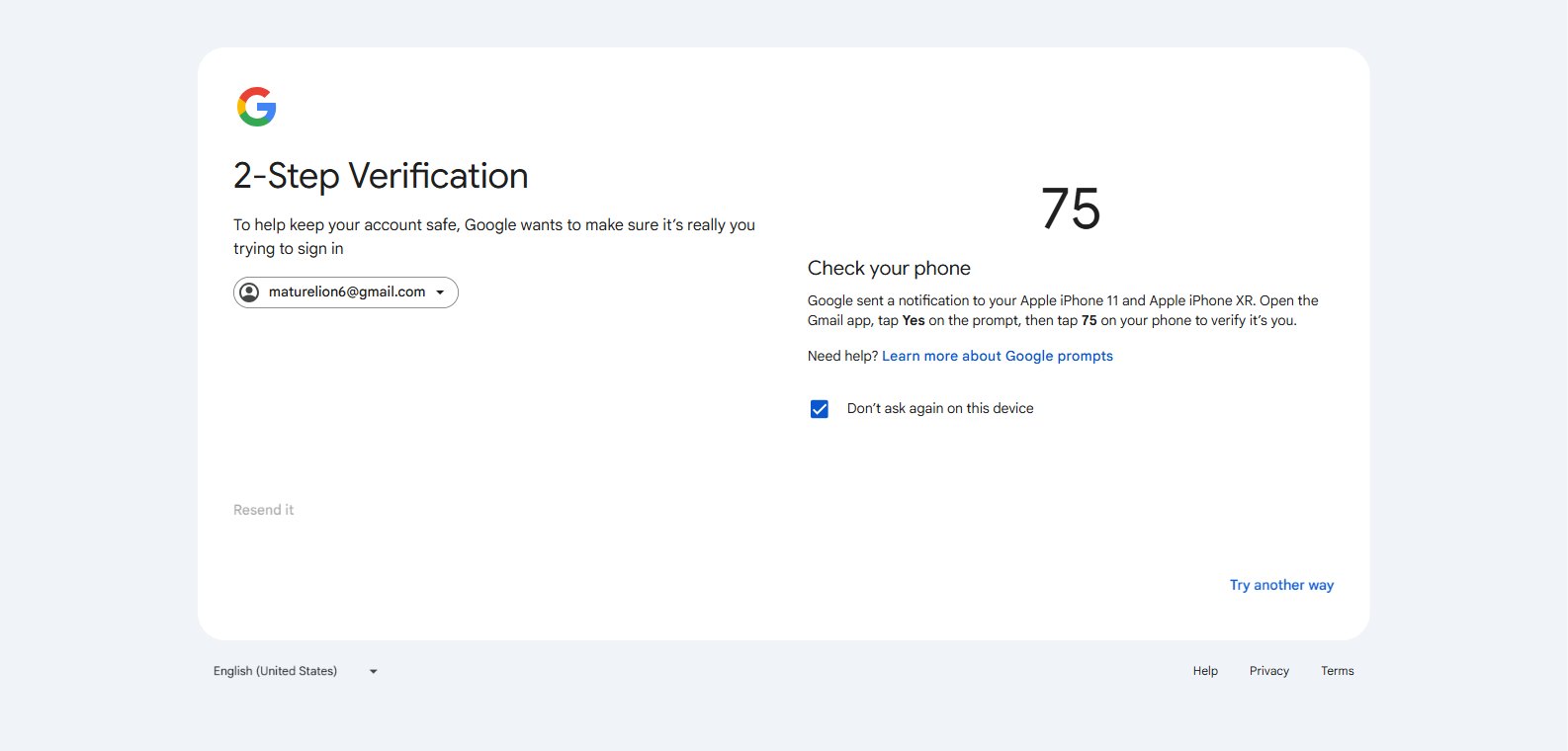Select the maturelion6@gmail.com email text
This screenshot has height=751, width=1568.
(x=346, y=292)
